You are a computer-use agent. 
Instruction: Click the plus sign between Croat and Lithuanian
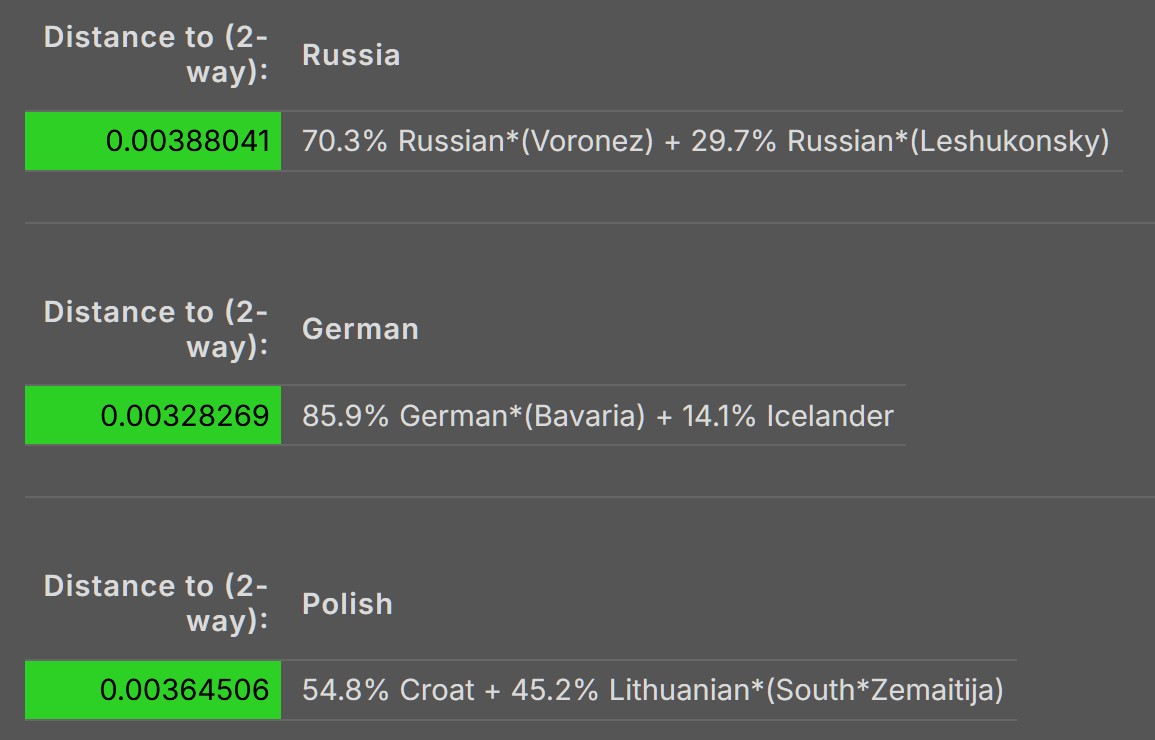coord(493,691)
